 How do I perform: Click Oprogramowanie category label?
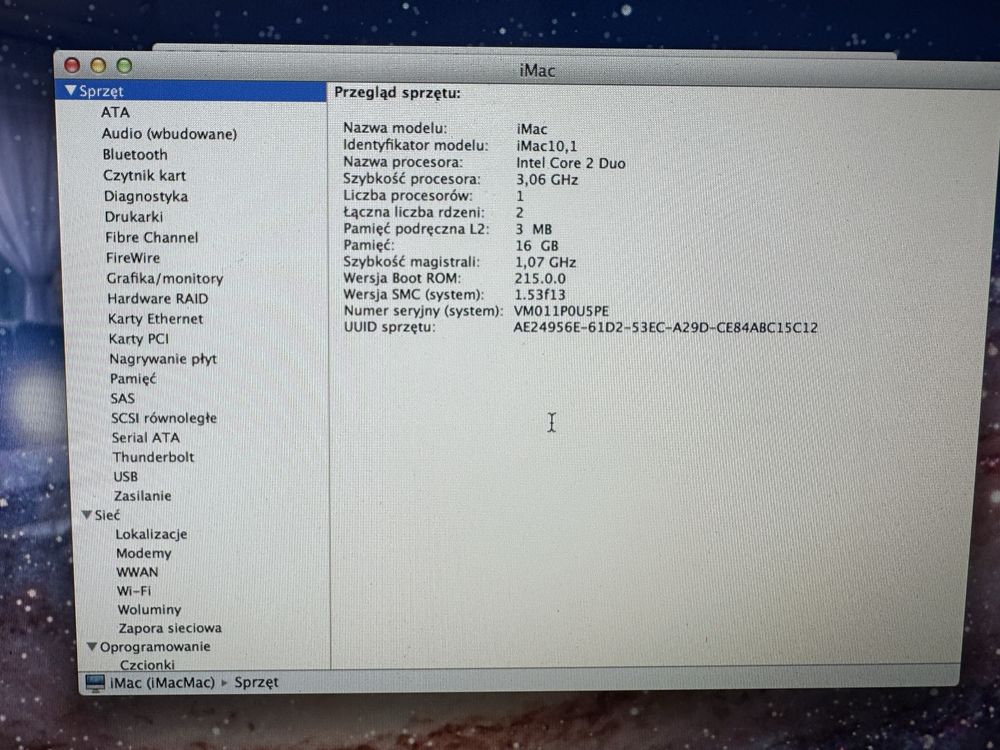click(x=155, y=647)
